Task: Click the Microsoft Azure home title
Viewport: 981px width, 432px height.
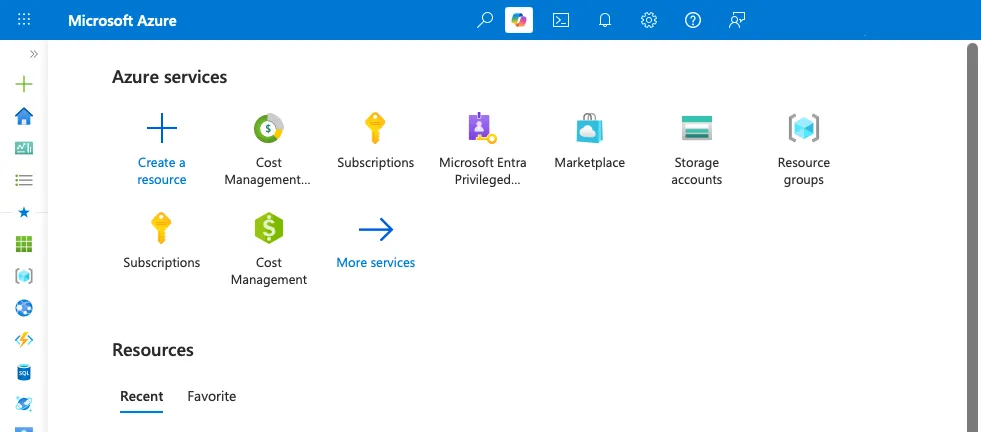Action: [x=122, y=20]
